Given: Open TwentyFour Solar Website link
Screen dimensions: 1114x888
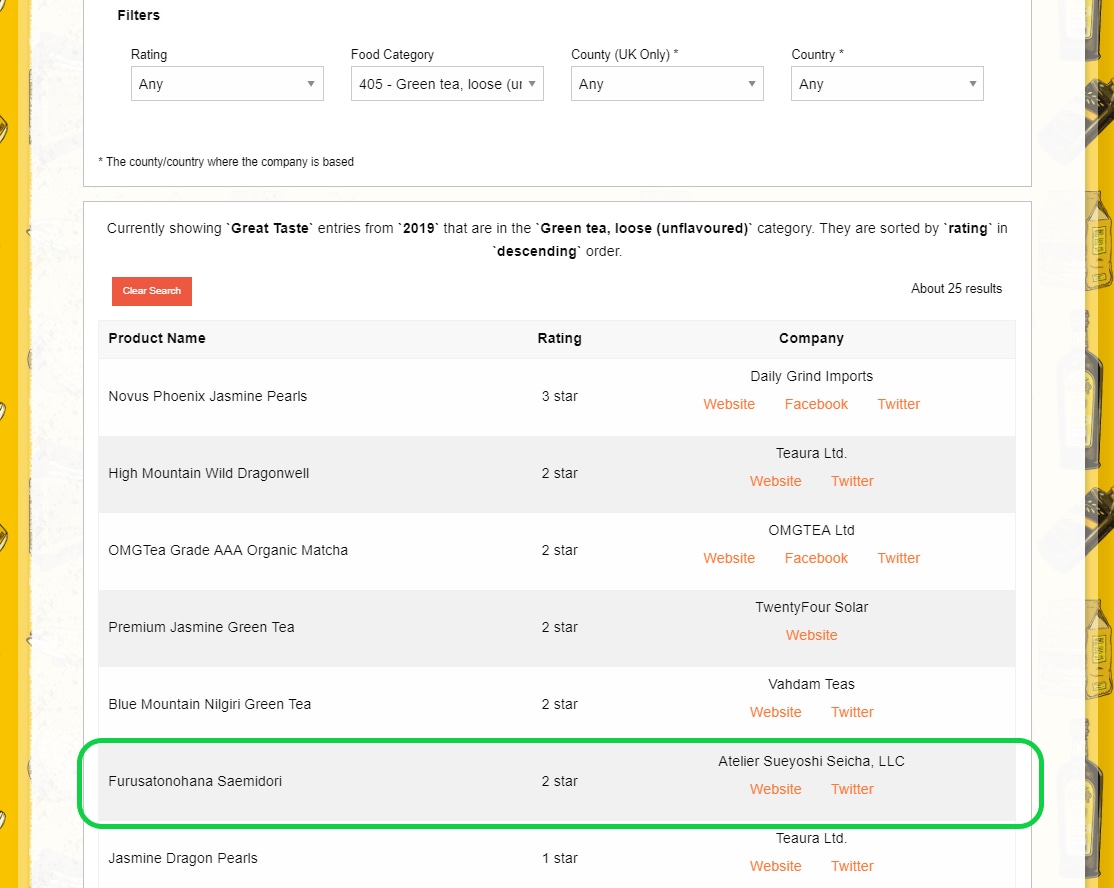Looking at the screenshot, I should pyautogui.click(x=811, y=635).
